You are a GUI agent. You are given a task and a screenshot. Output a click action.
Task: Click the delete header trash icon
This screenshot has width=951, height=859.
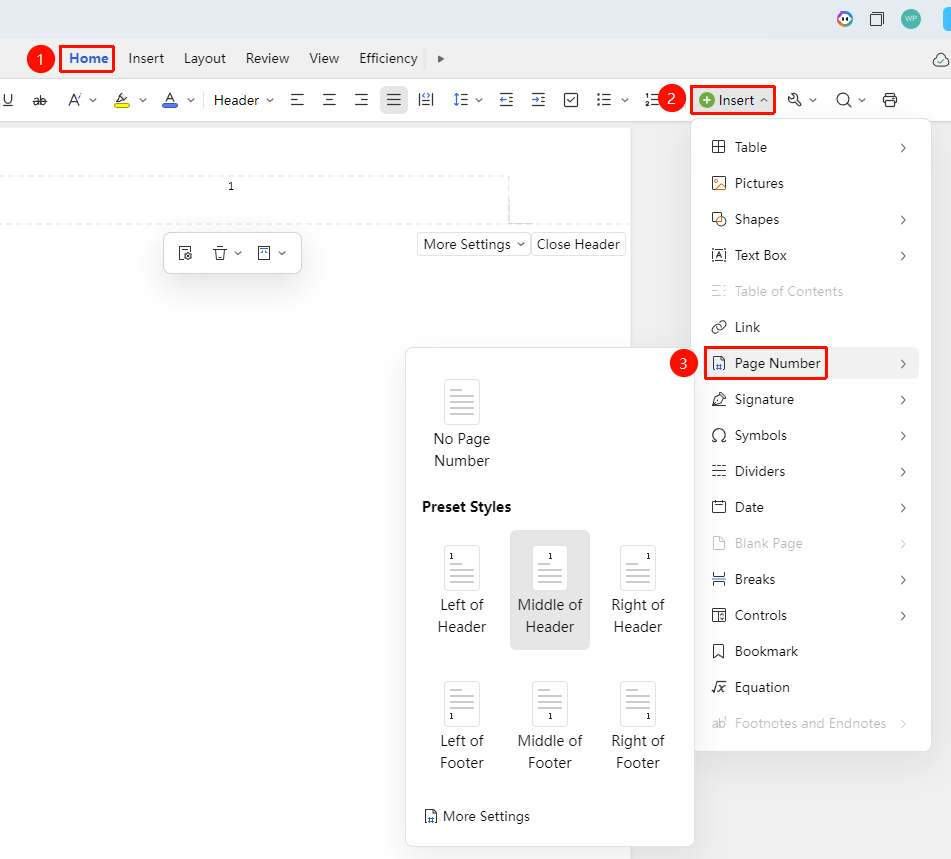[220, 253]
